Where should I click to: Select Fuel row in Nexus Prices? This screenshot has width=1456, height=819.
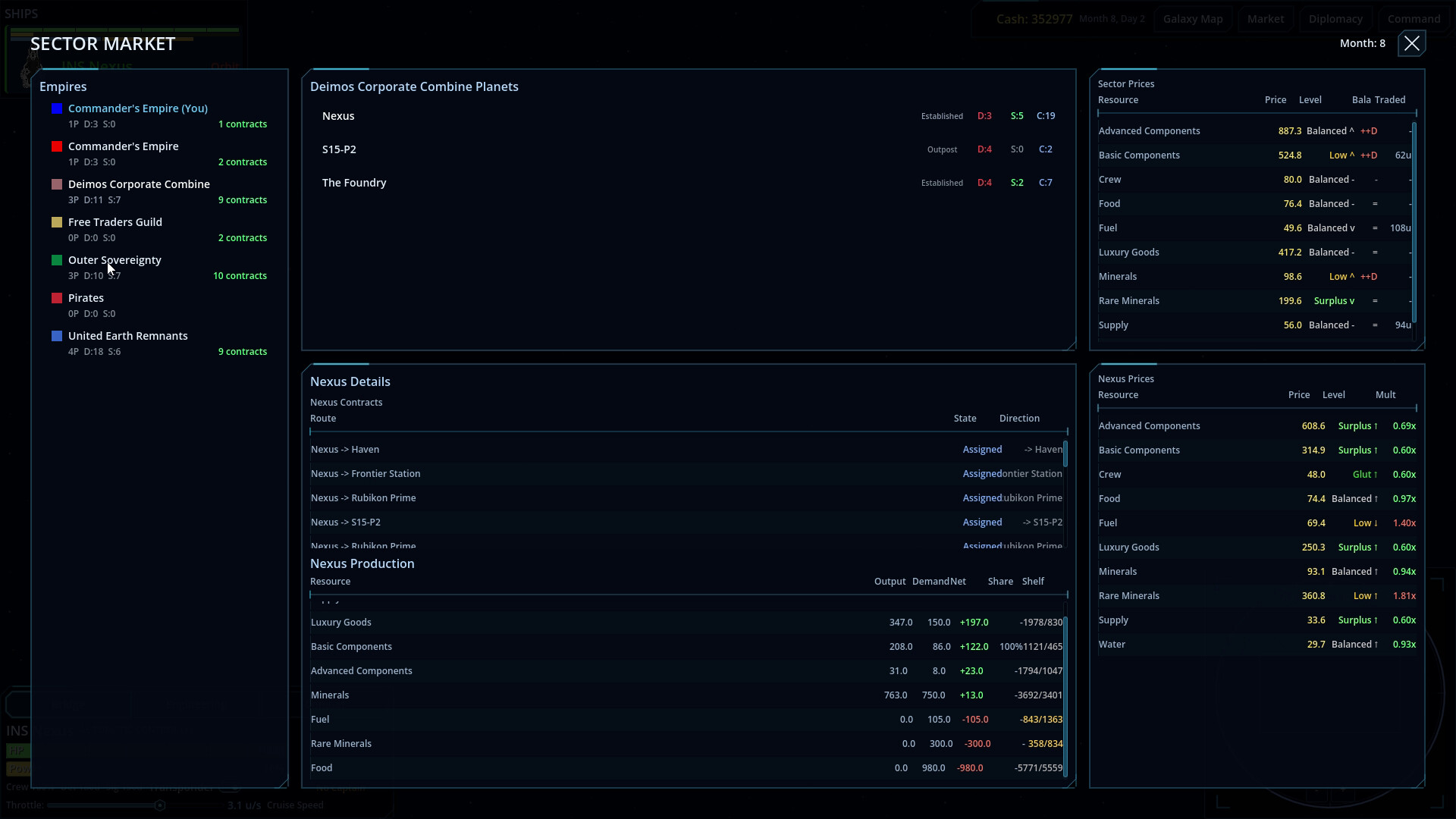click(x=1257, y=523)
